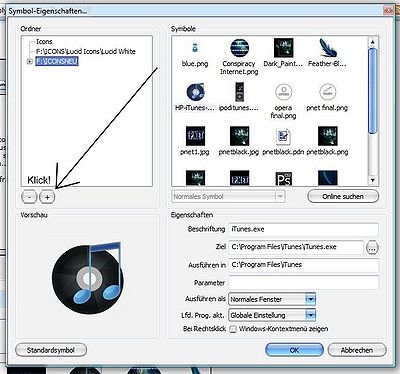400x374 pixels.
Task: Click the minus button to remove folder
Action: click(x=29, y=197)
